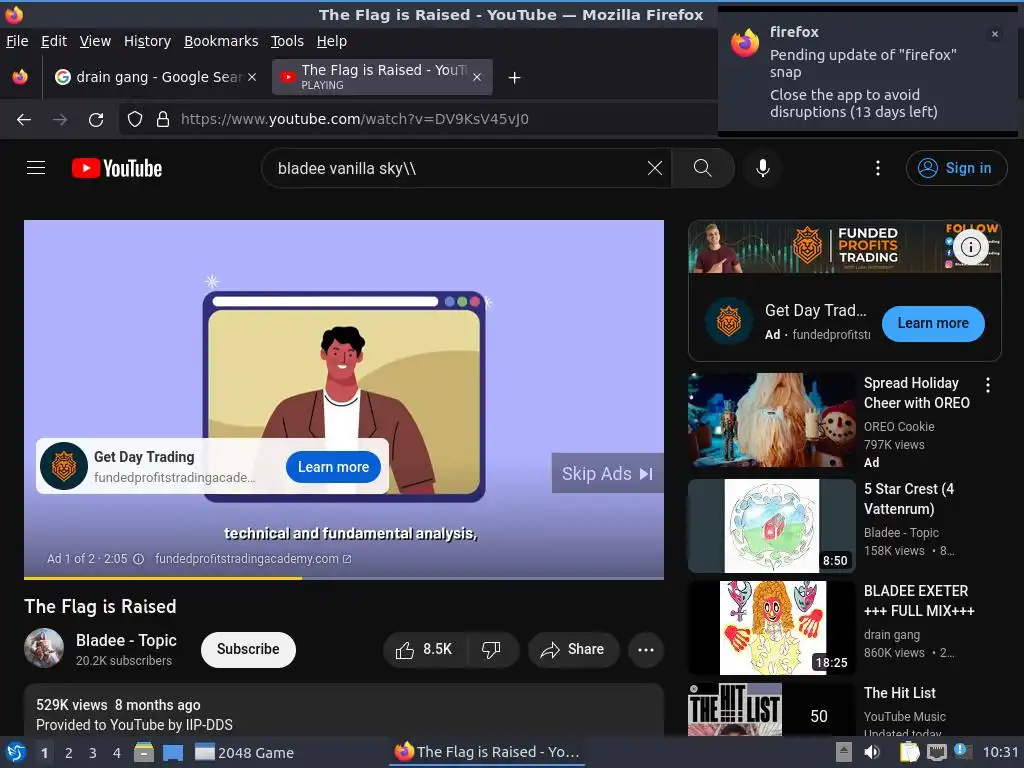Click the yellow ad progress bar

pyautogui.click(x=163, y=578)
